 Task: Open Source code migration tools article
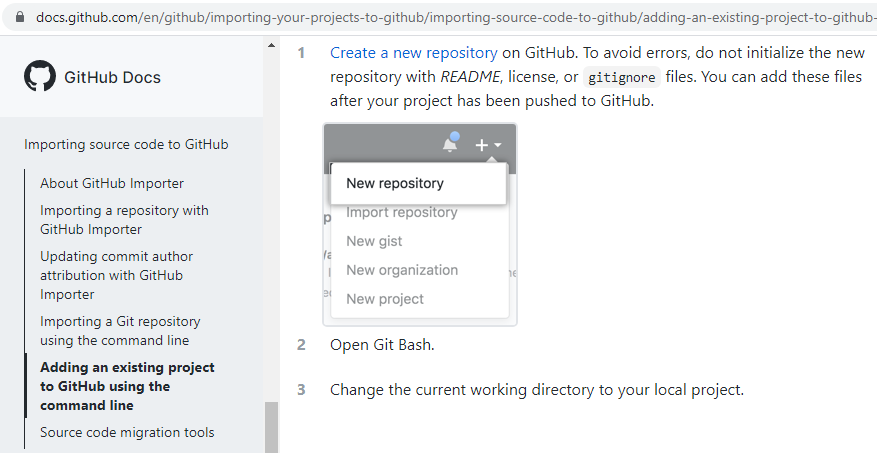pyautogui.click(x=127, y=432)
